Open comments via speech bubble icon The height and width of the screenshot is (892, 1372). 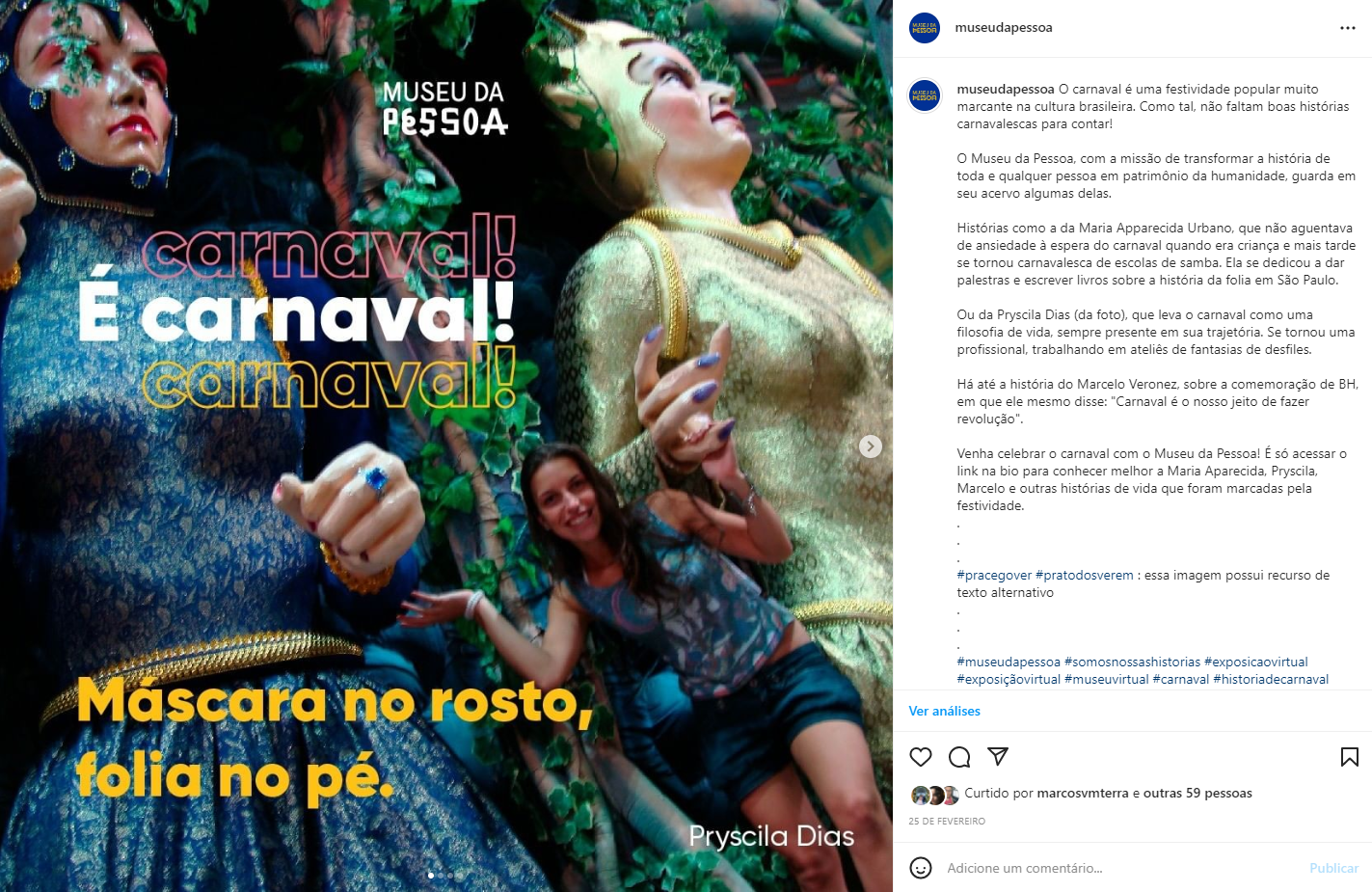tap(959, 757)
